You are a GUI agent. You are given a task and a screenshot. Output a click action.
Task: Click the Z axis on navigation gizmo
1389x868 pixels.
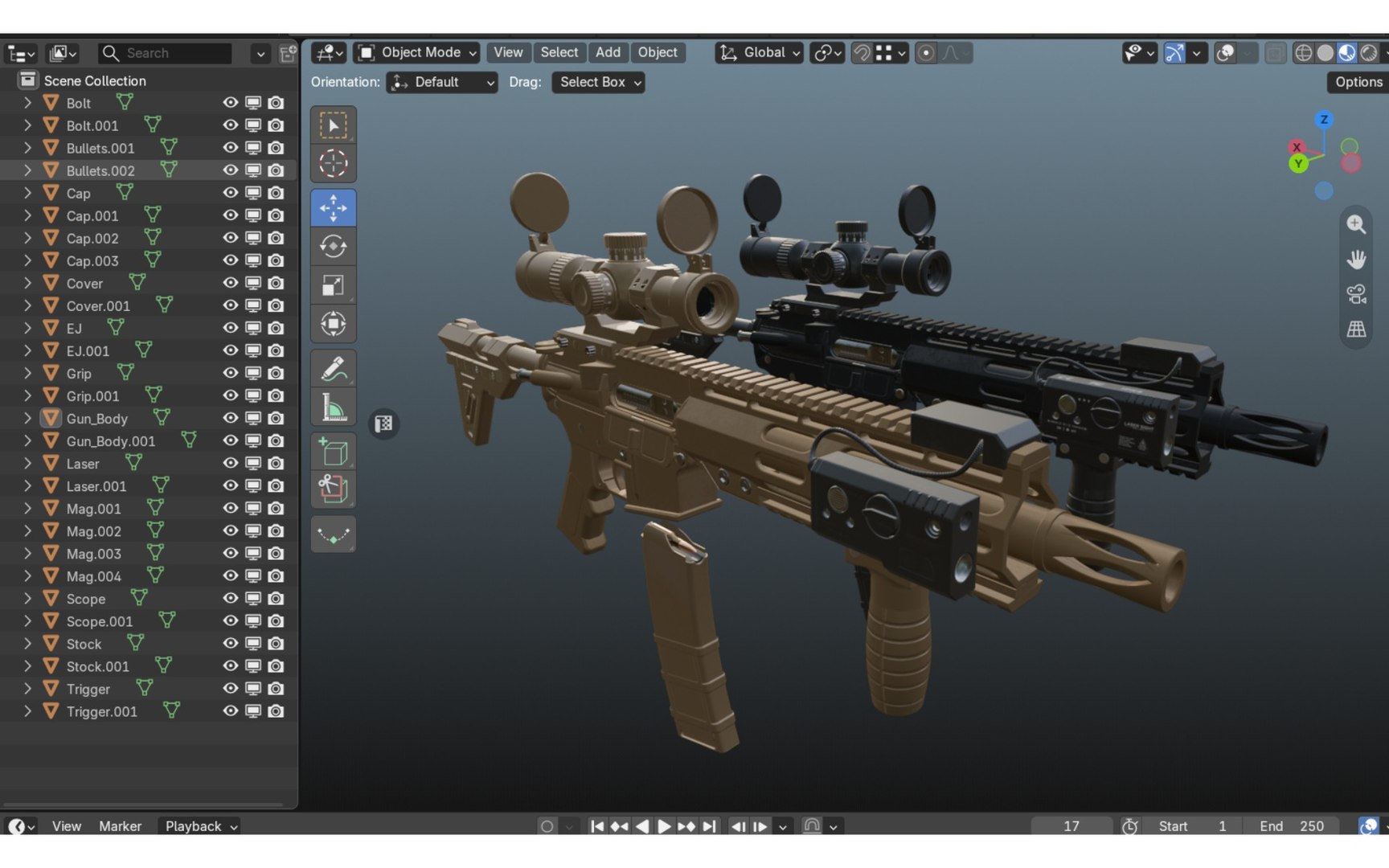pyautogui.click(x=1323, y=120)
